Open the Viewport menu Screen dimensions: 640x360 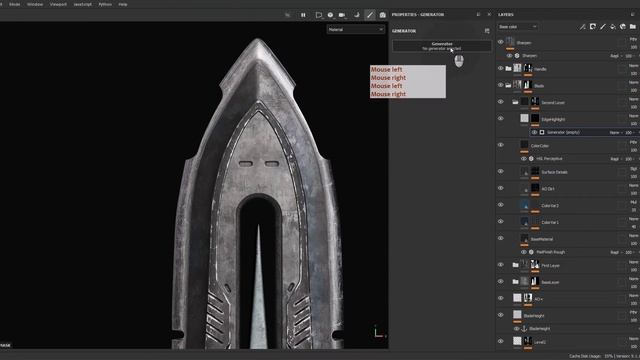58,4
